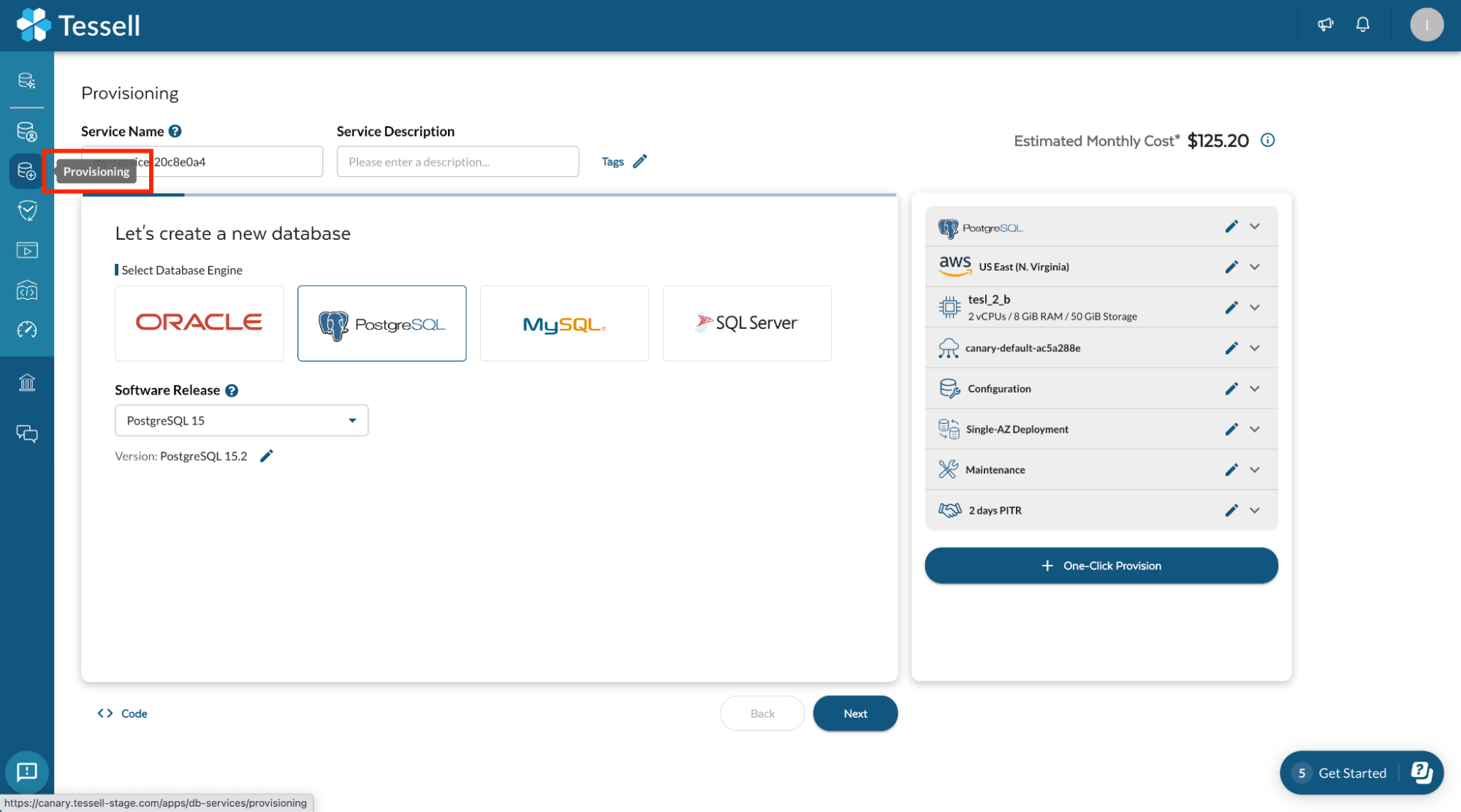1461x812 pixels.
Task: Open Code view link
Action: click(x=122, y=713)
